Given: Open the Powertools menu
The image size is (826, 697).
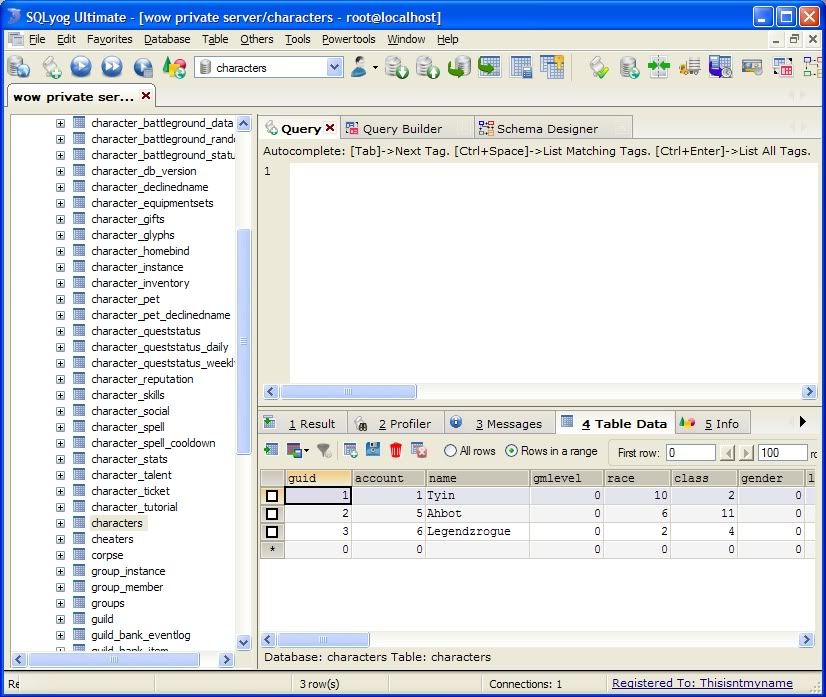Looking at the screenshot, I should [x=349, y=39].
